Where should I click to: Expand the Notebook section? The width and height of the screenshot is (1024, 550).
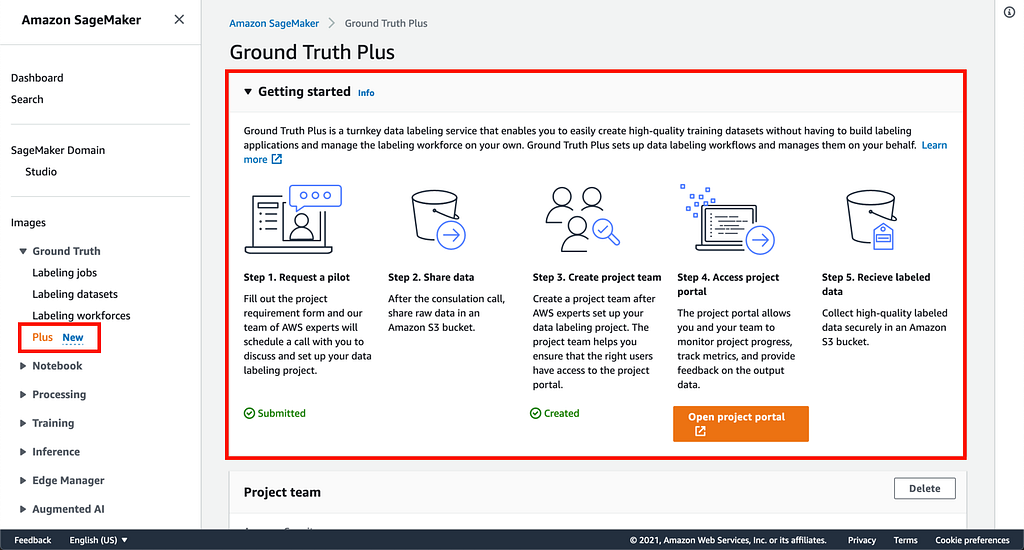tap(23, 366)
